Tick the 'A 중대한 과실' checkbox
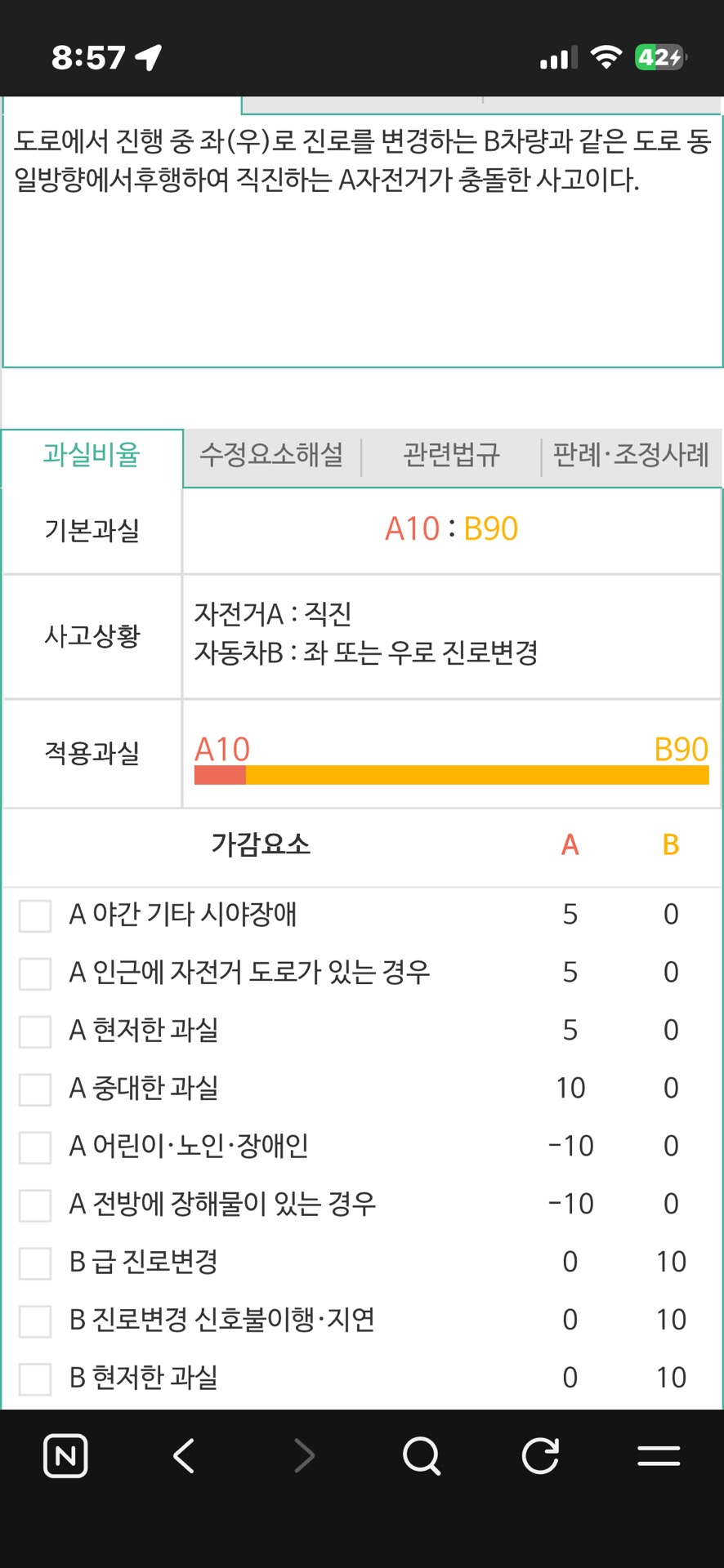 [35, 1089]
